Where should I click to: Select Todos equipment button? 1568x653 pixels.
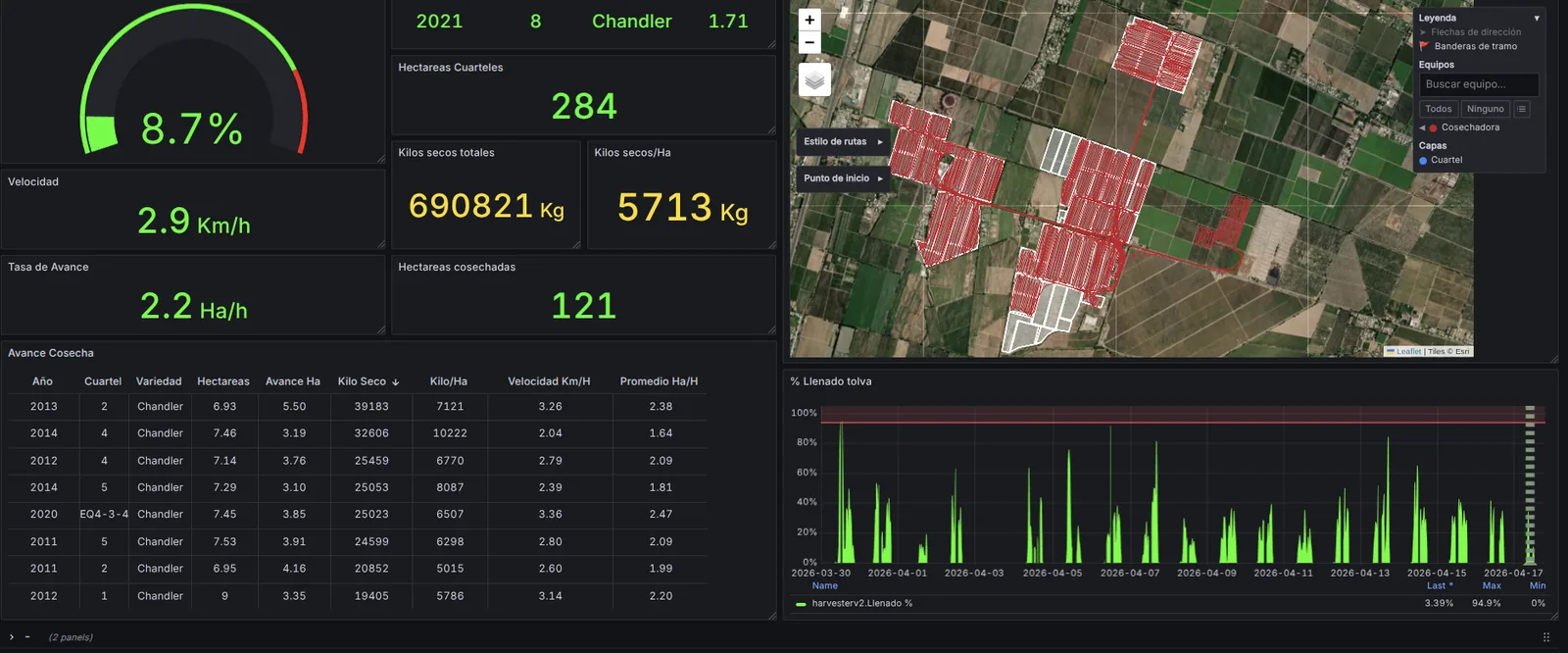1439,109
